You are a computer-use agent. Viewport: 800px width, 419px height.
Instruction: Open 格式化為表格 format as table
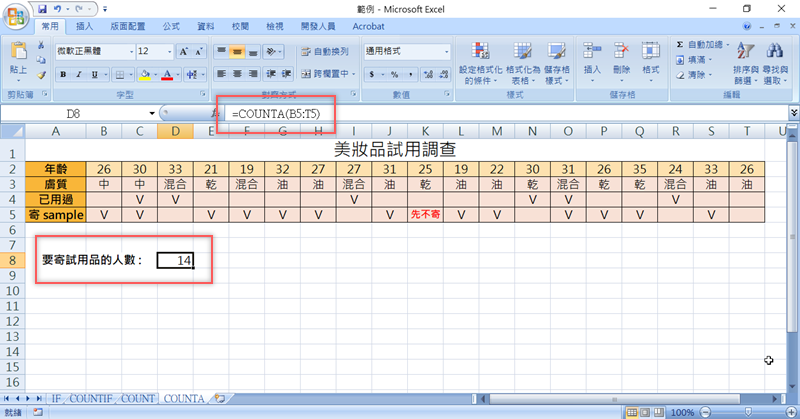(x=522, y=63)
